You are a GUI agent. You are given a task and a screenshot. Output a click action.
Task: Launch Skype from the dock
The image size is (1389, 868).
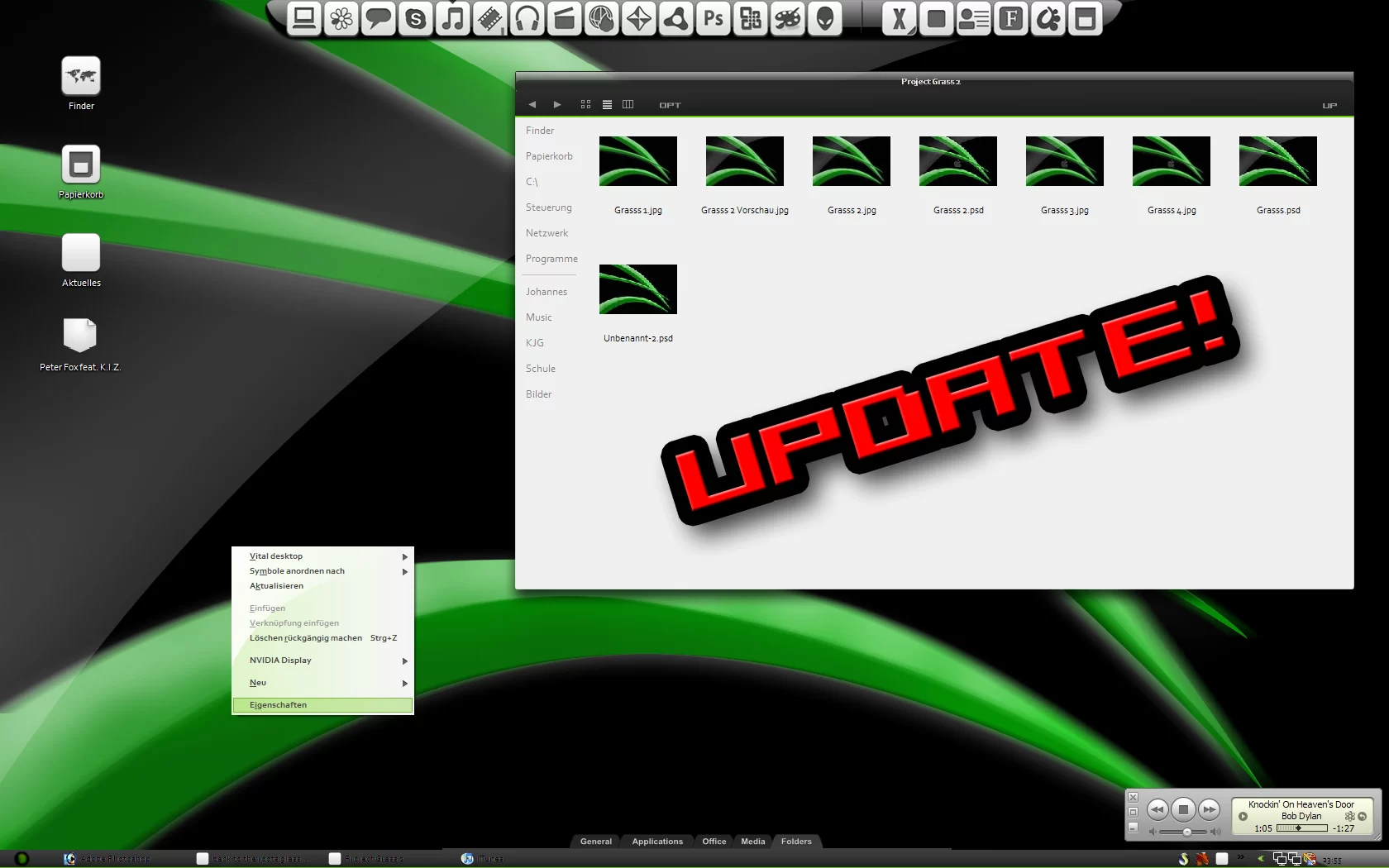pyautogui.click(x=416, y=18)
